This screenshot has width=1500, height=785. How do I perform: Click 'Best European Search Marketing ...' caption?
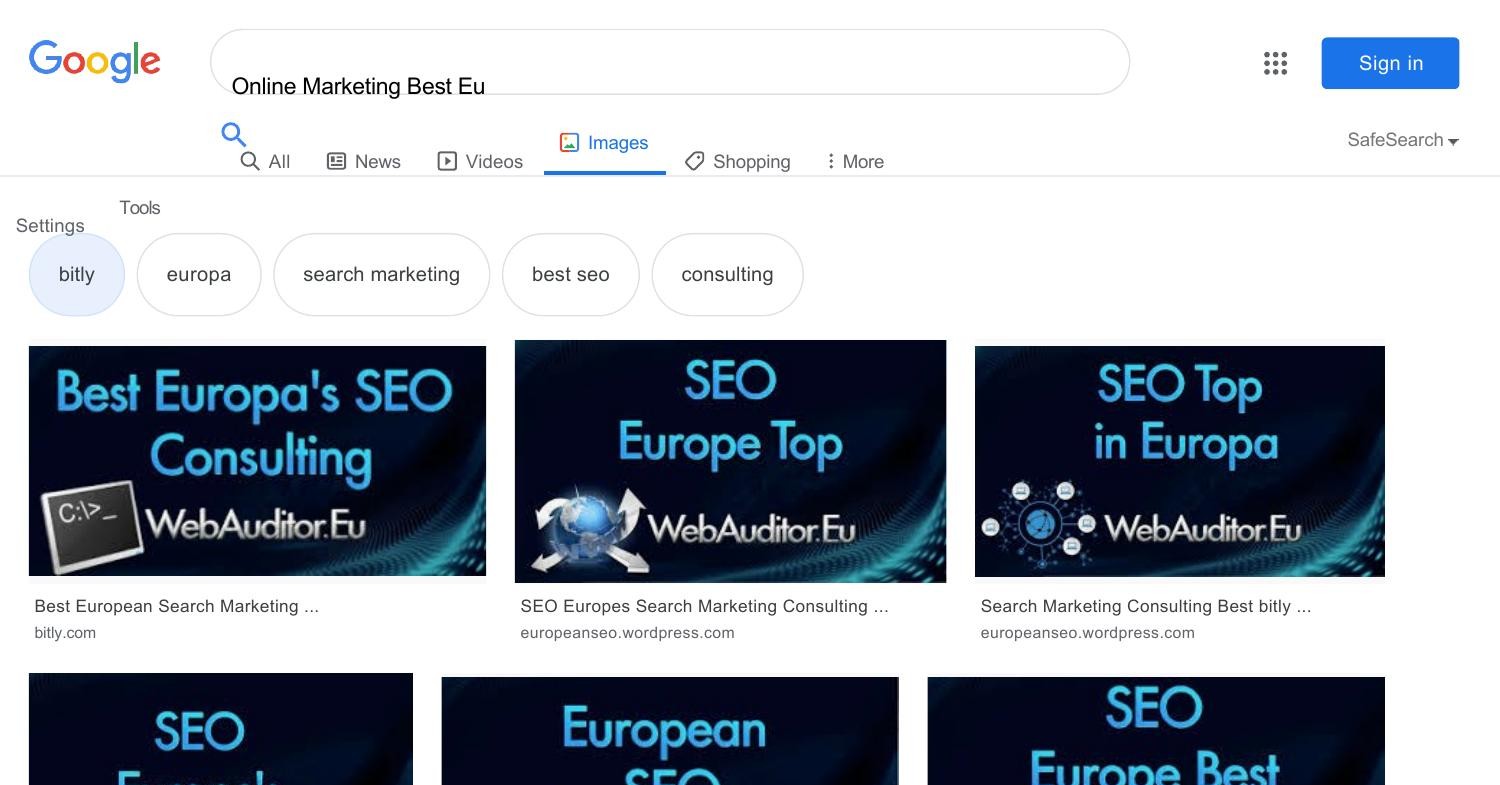click(177, 606)
